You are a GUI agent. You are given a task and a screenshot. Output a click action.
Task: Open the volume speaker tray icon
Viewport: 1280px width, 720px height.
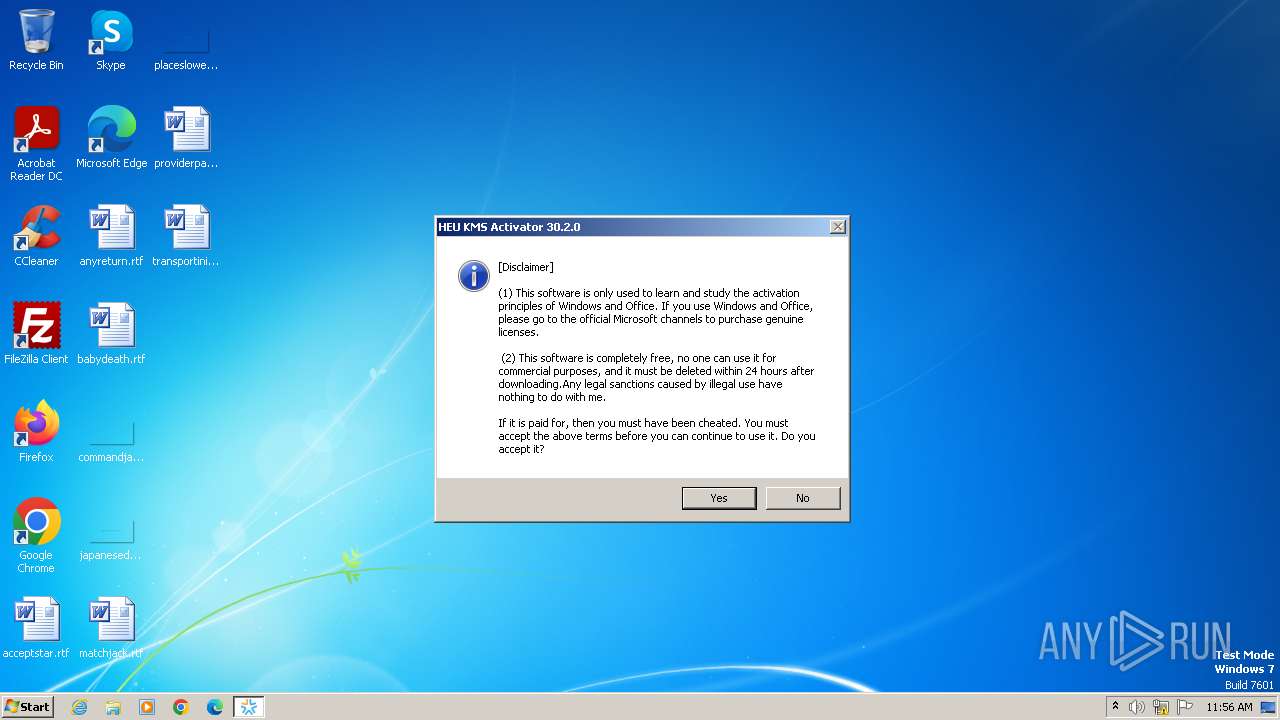click(1137, 707)
